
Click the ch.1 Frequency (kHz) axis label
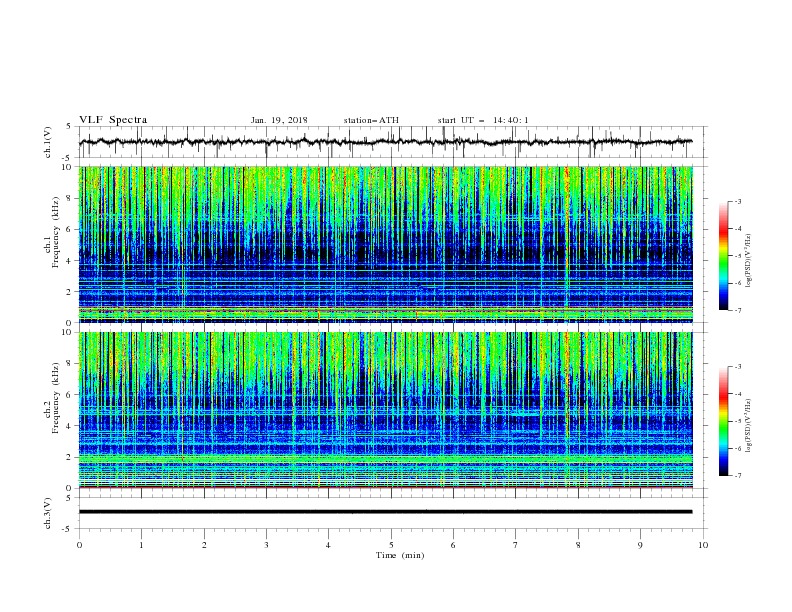coord(52,232)
